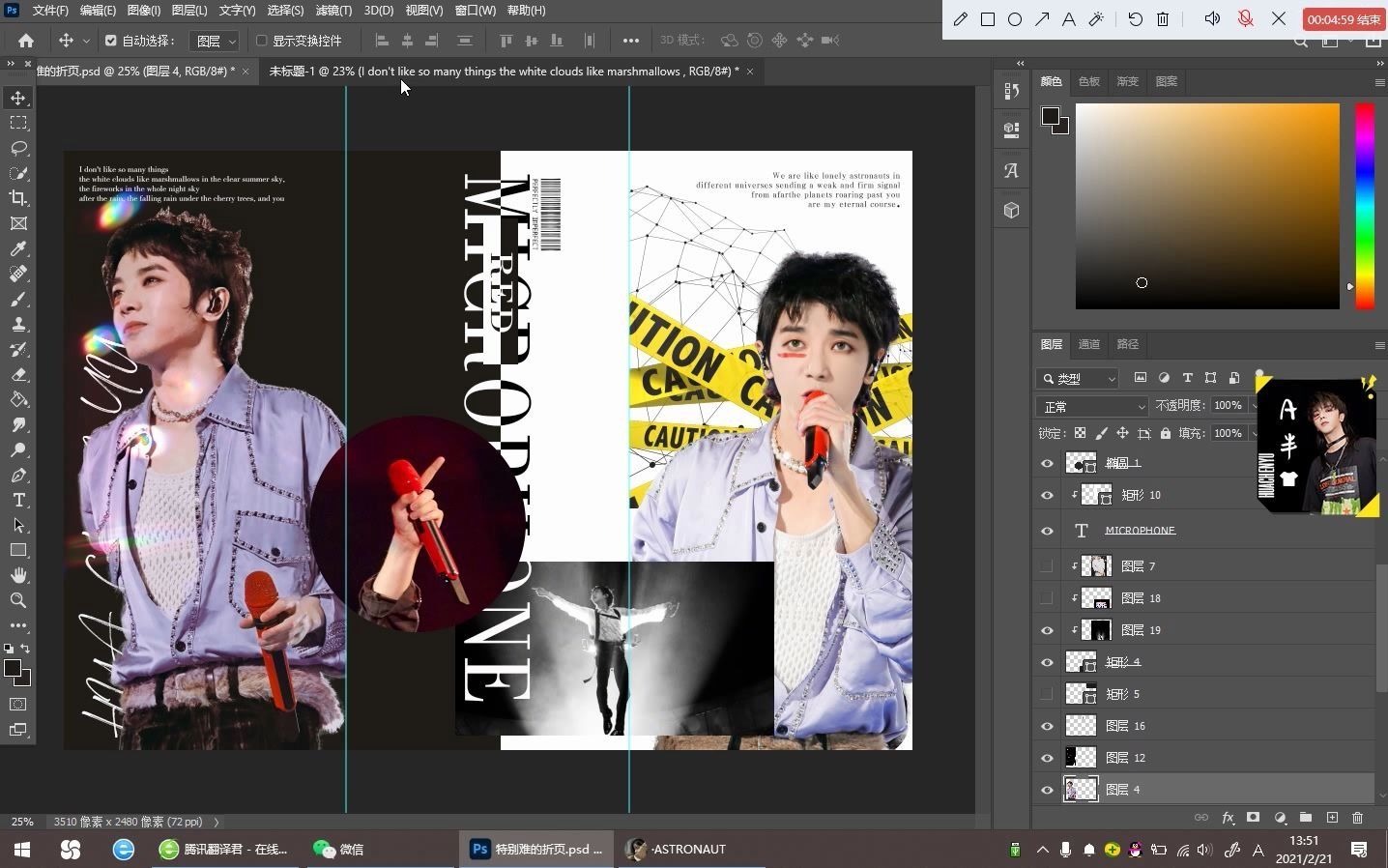Image resolution: width=1388 pixels, height=868 pixels.
Task: Select the Move tool in the toolbar
Action: pos(18,98)
